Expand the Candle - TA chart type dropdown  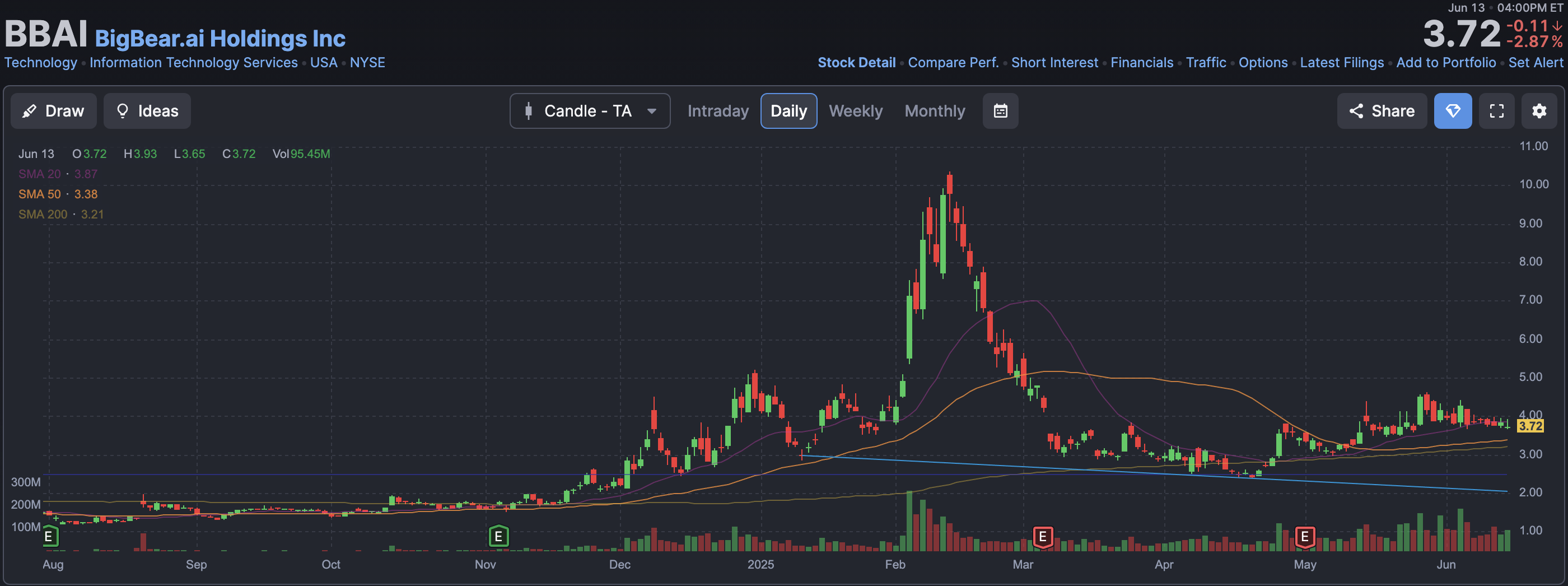click(590, 111)
